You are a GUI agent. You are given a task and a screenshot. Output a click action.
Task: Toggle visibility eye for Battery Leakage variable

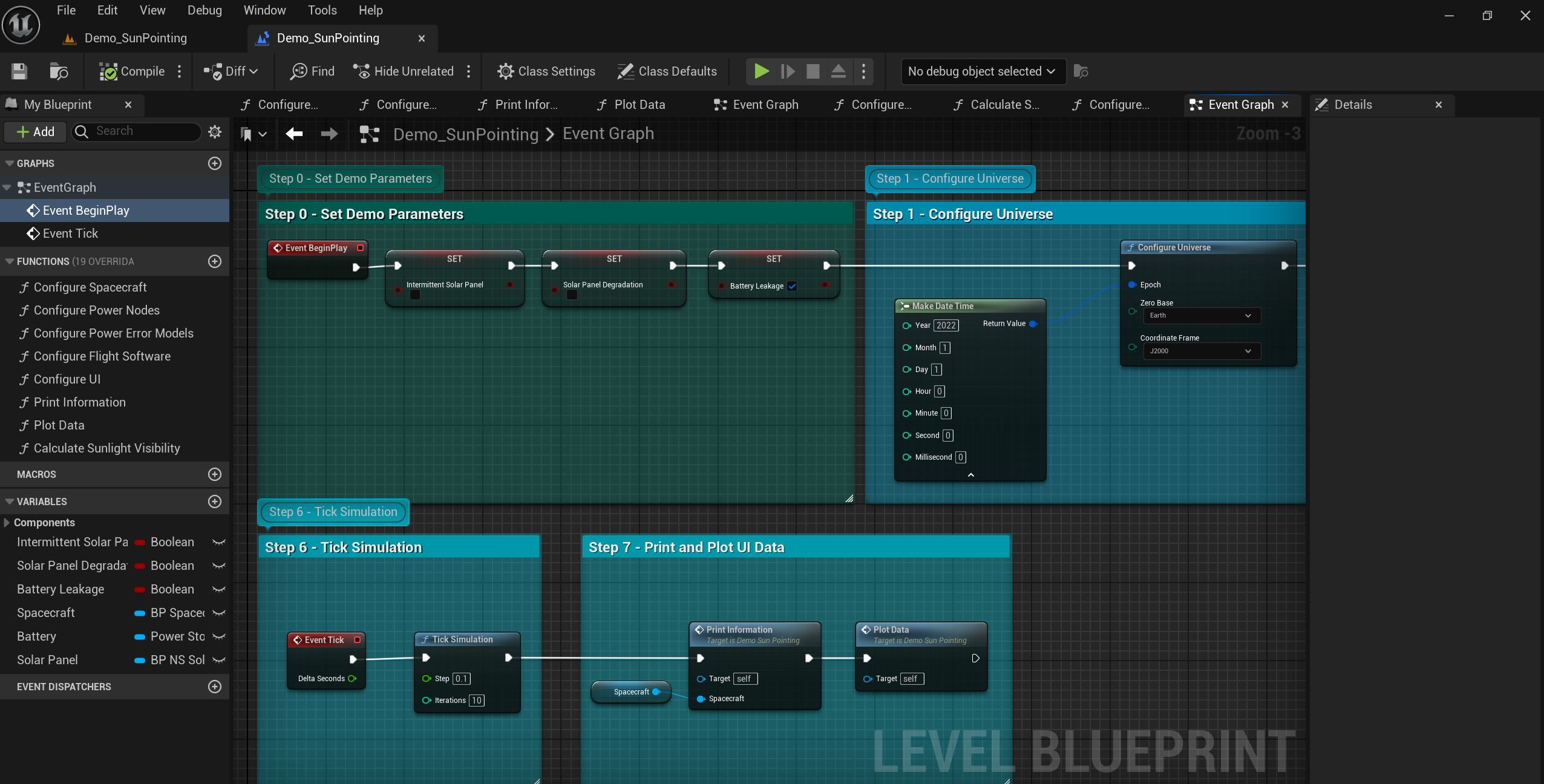click(219, 589)
